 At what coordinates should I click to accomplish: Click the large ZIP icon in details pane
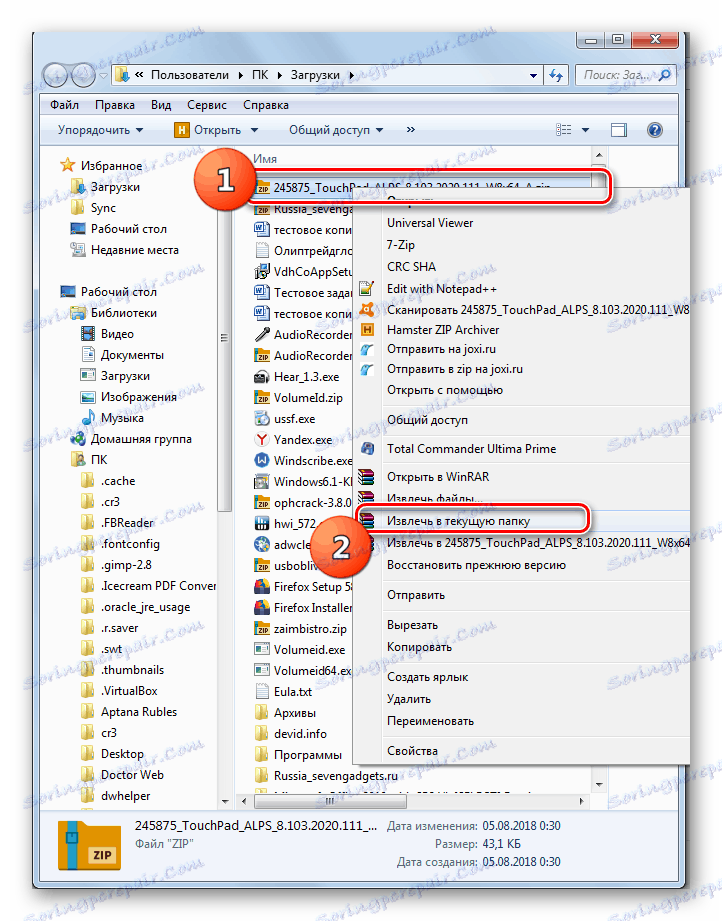coord(89,845)
